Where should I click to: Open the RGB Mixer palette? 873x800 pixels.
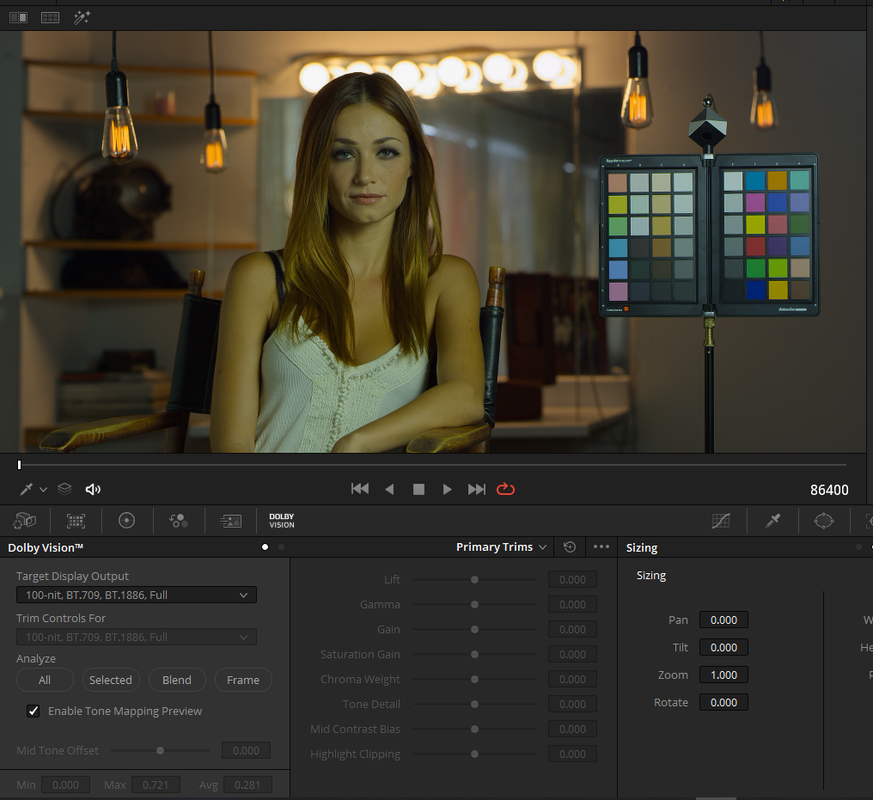(178, 521)
